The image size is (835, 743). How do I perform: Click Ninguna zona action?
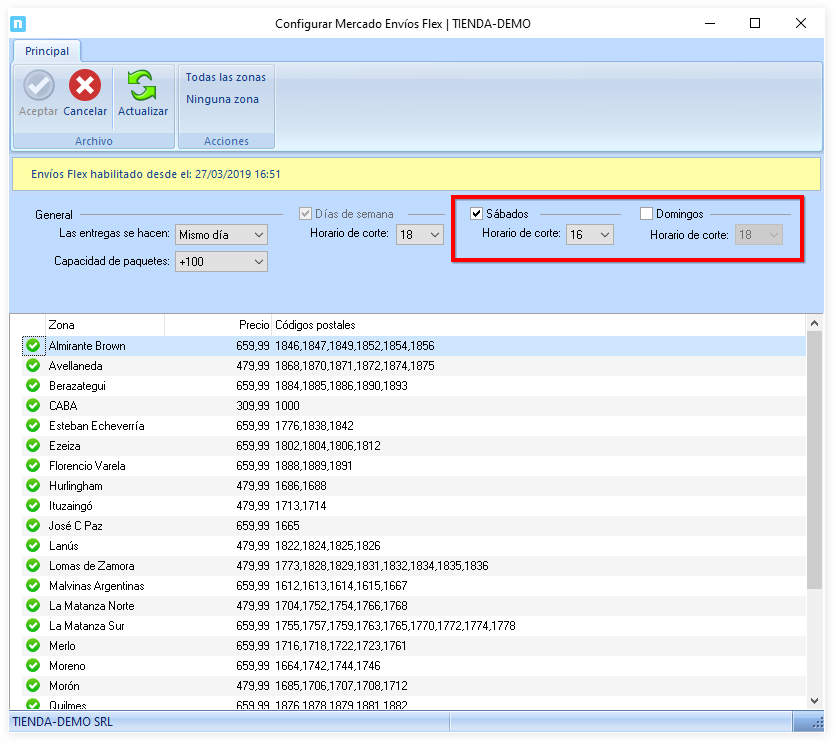coord(222,99)
